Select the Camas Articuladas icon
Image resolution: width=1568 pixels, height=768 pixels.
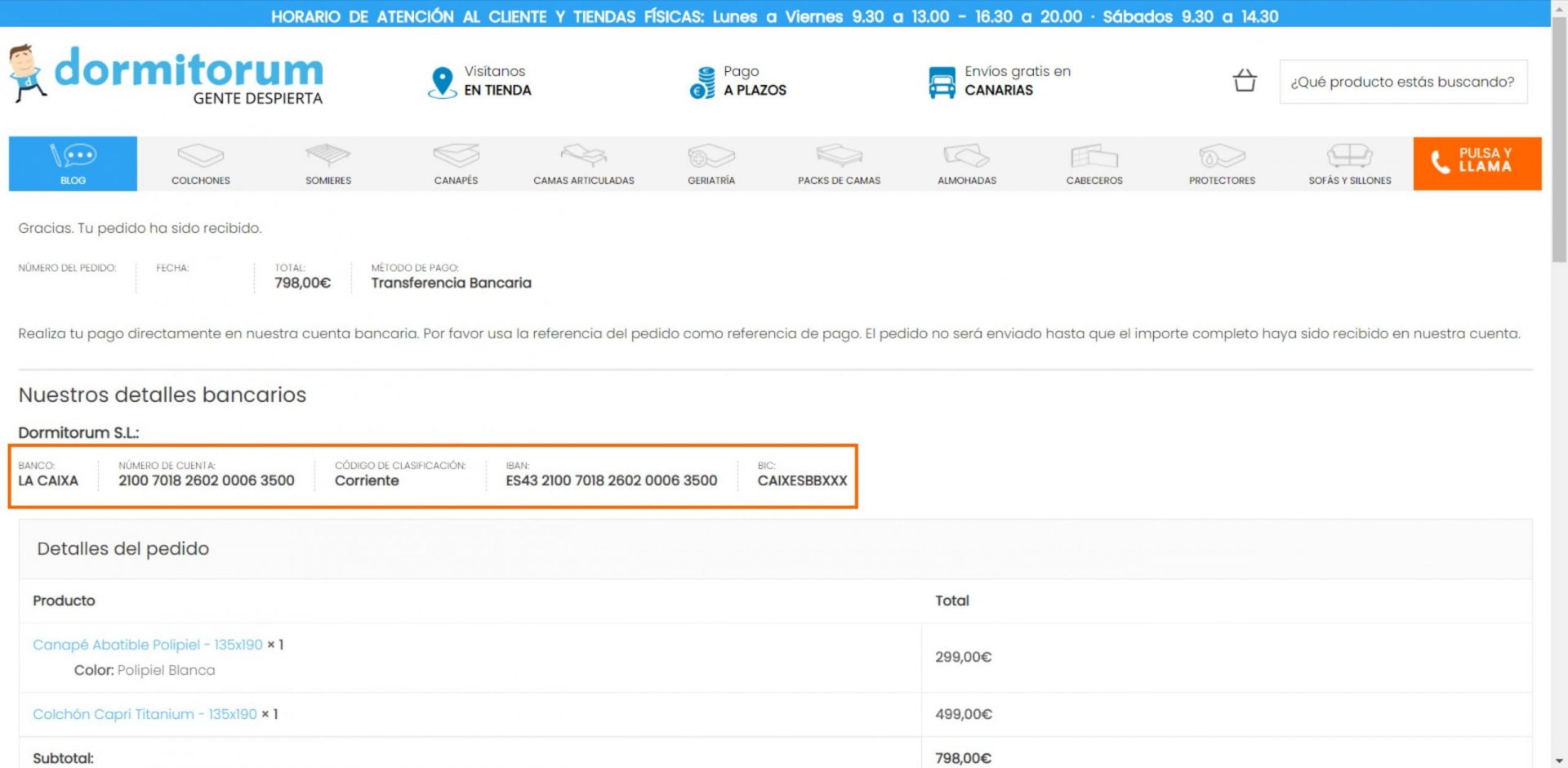click(x=584, y=154)
